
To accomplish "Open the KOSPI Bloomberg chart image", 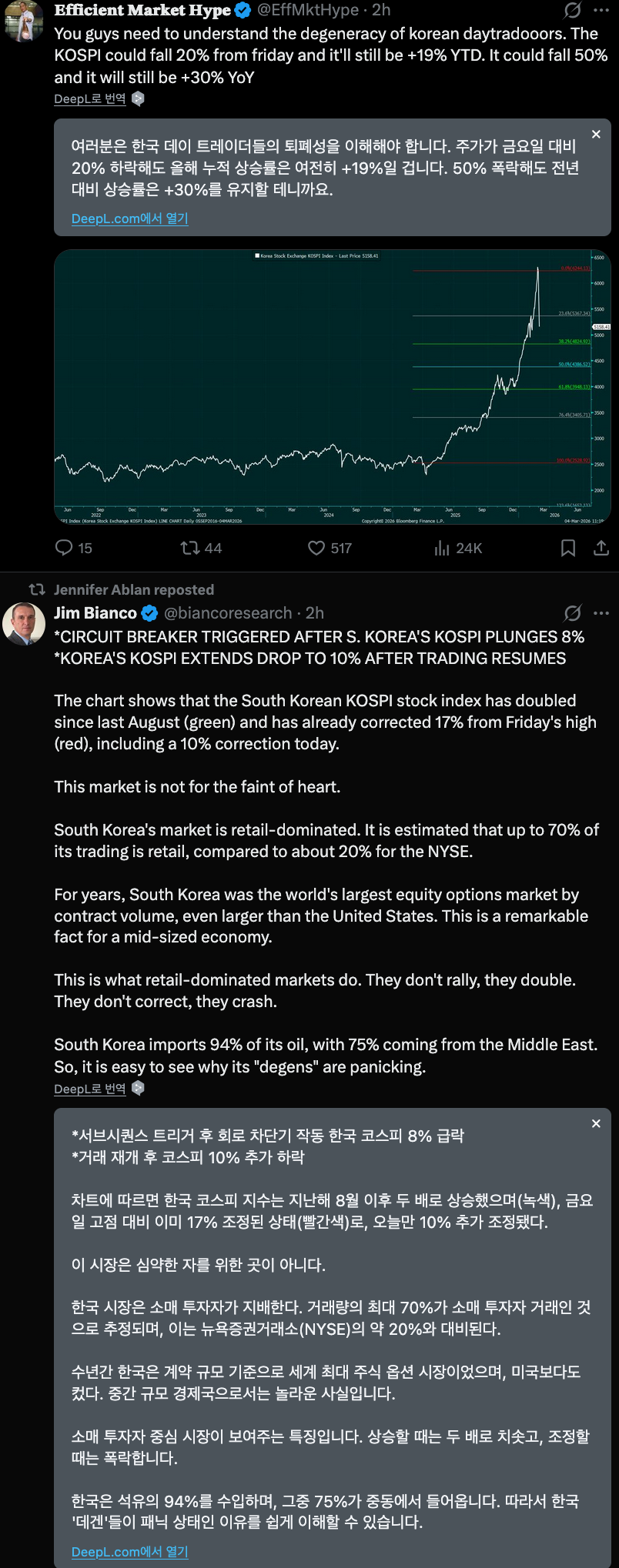I will point(332,387).
